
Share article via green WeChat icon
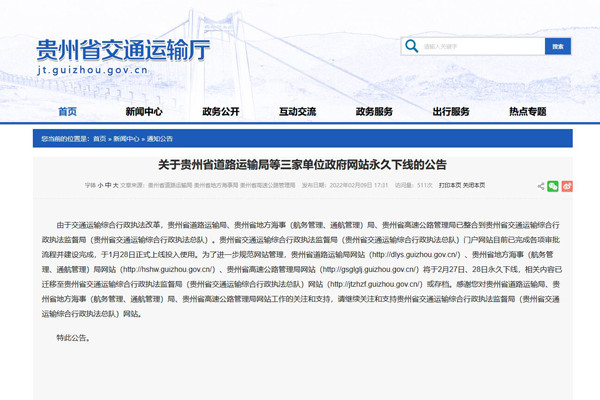(553, 186)
